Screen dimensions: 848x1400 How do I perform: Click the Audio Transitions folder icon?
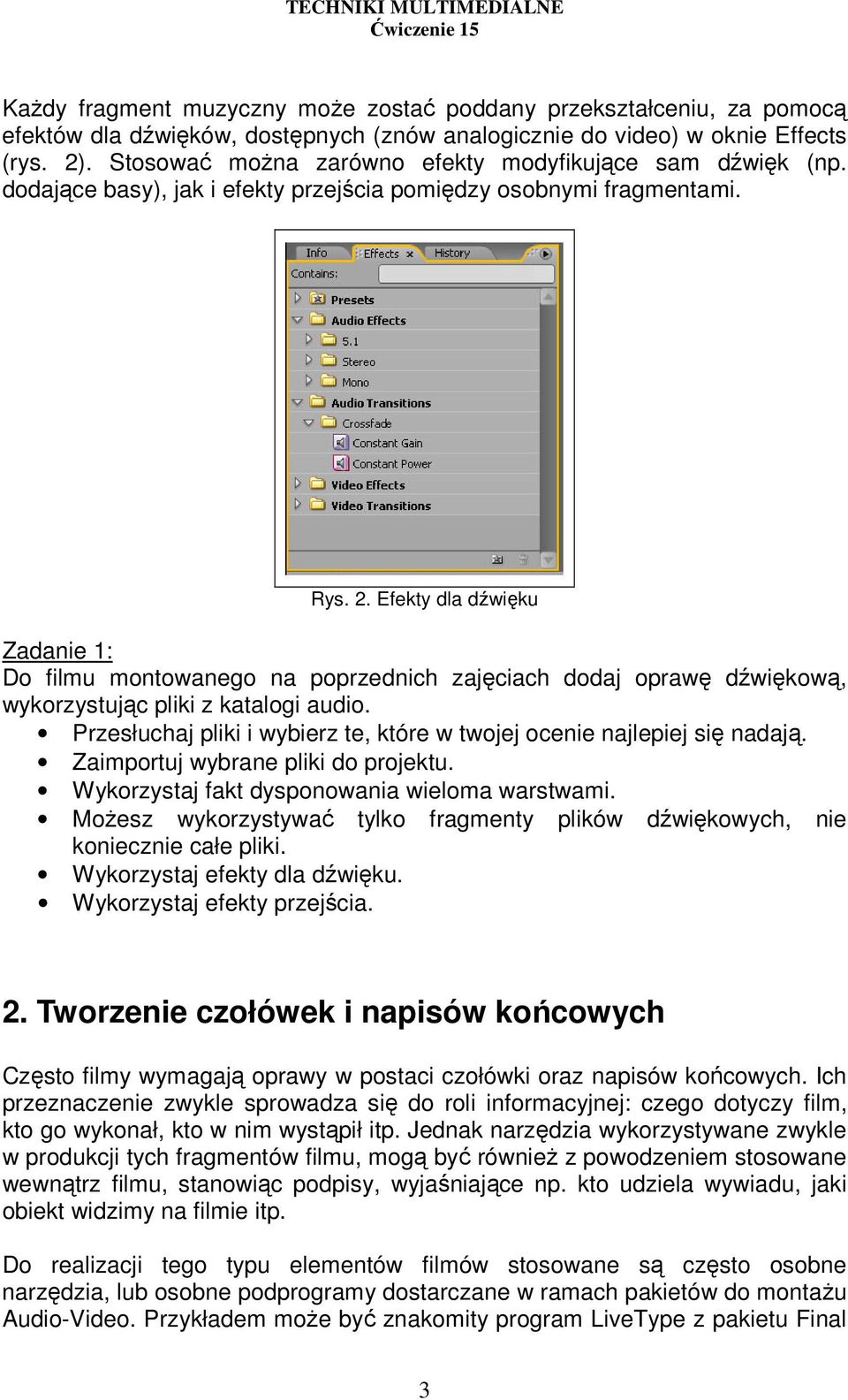(317, 402)
